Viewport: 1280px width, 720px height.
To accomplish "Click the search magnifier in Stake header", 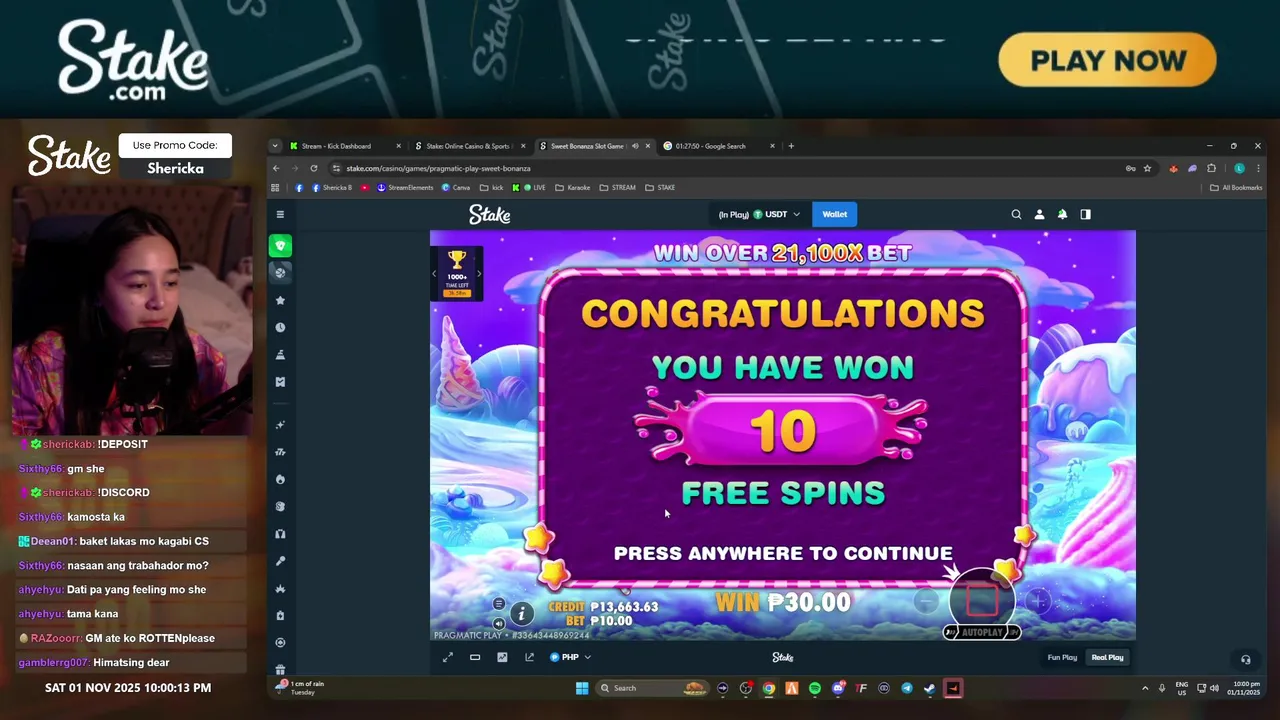I will 1016,214.
